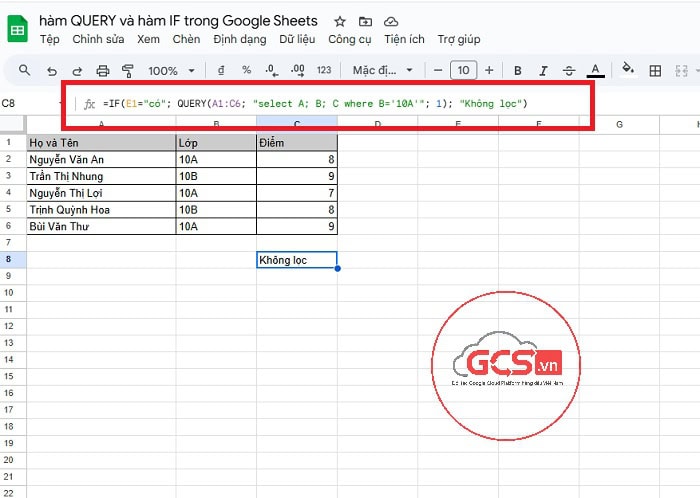Open the Định dạng menu

click(240, 39)
